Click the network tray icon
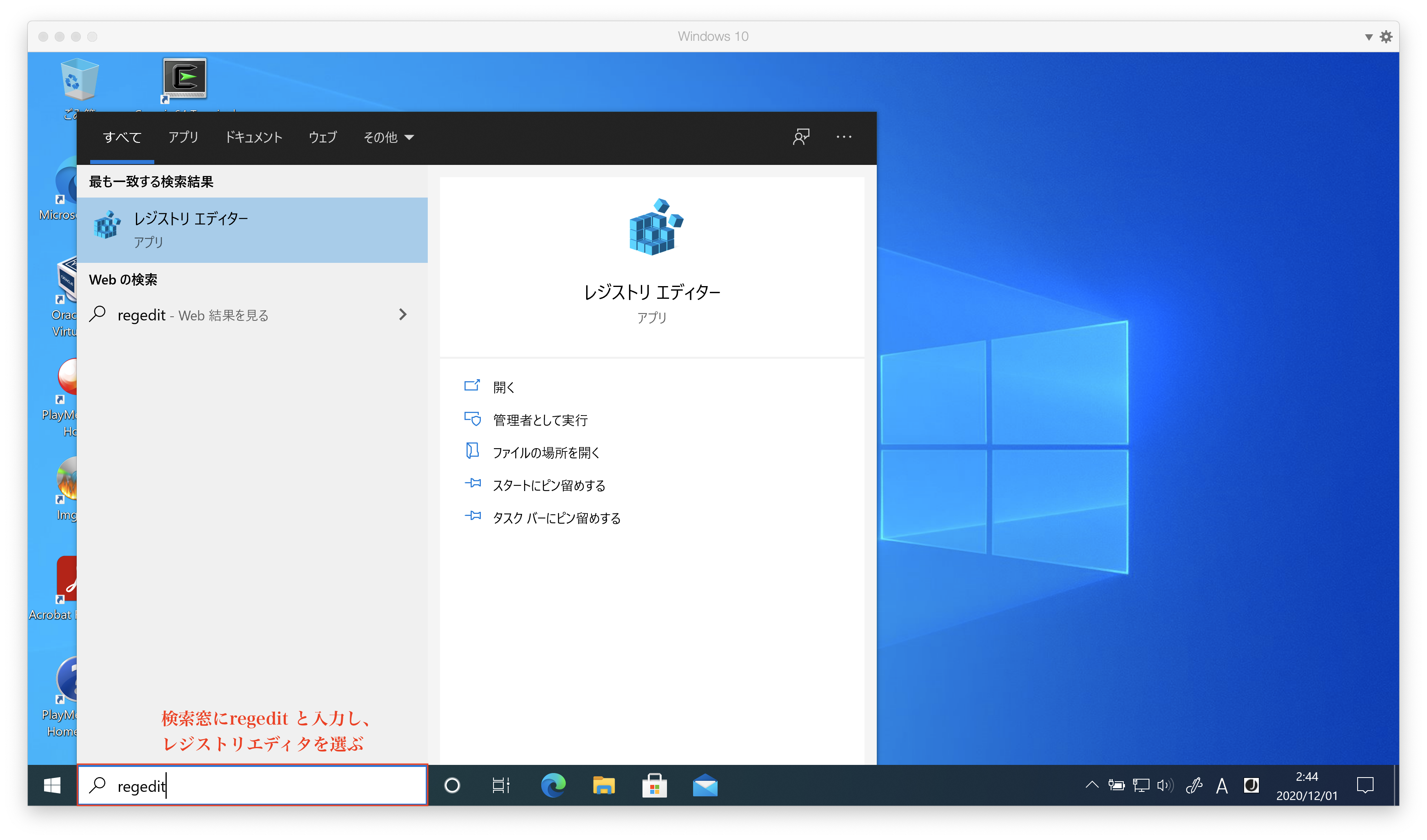 click(x=1140, y=785)
